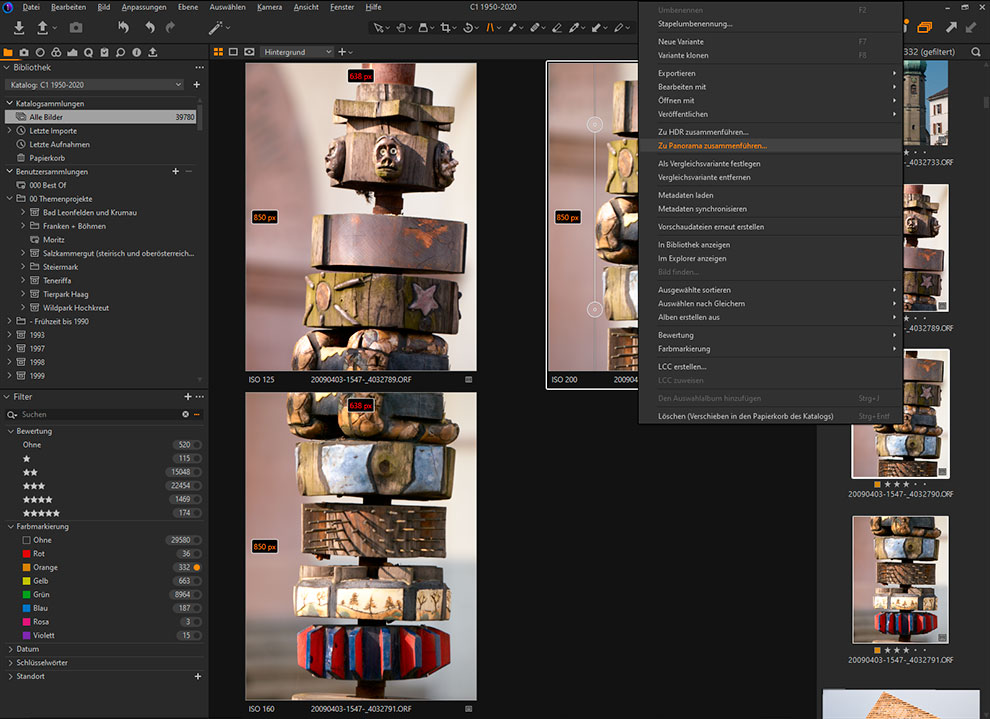The height and width of the screenshot is (719, 990).
Task: Toggle the proof eye icon in viewer bar
Action: pyautogui.click(x=249, y=52)
